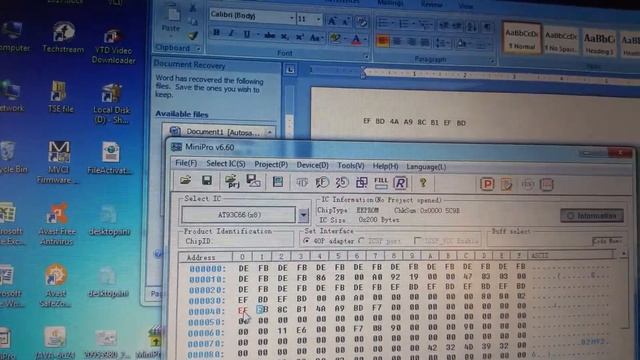
Task: Apply the Heading 1 style in Word
Action: (x=599, y=42)
